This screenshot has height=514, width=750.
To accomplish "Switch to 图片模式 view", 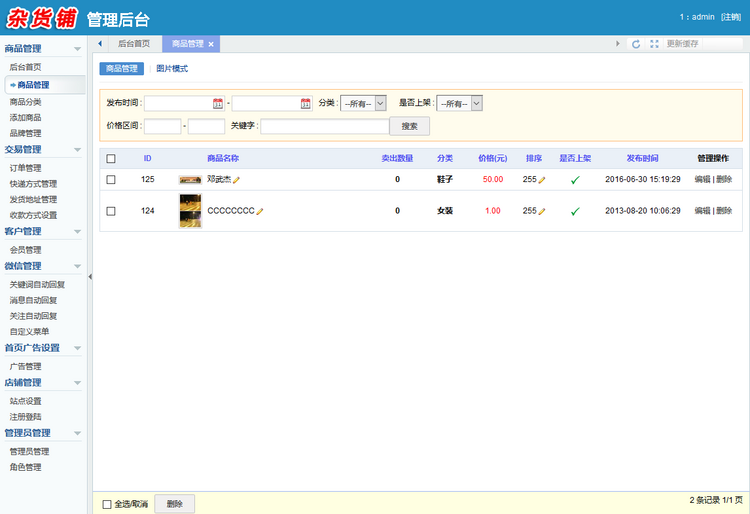I will [172, 68].
